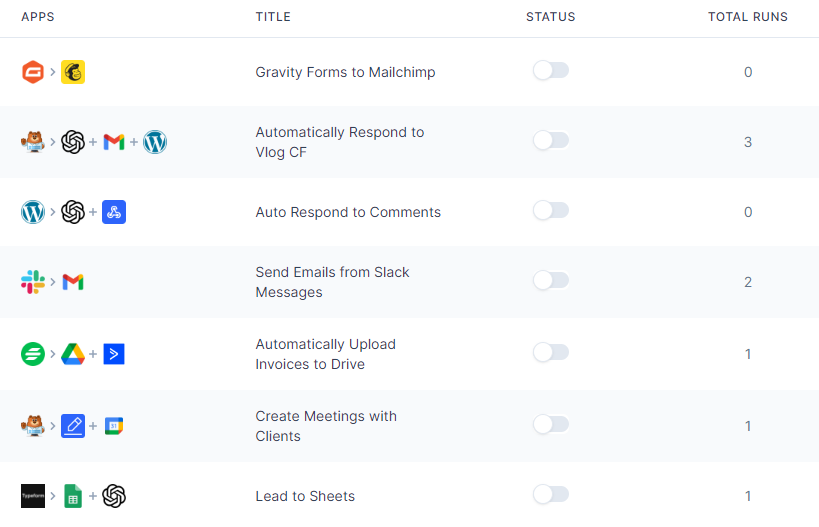Activate the Lead to Sheets status toggle
The image size is (819, 527).
(551, 495)
